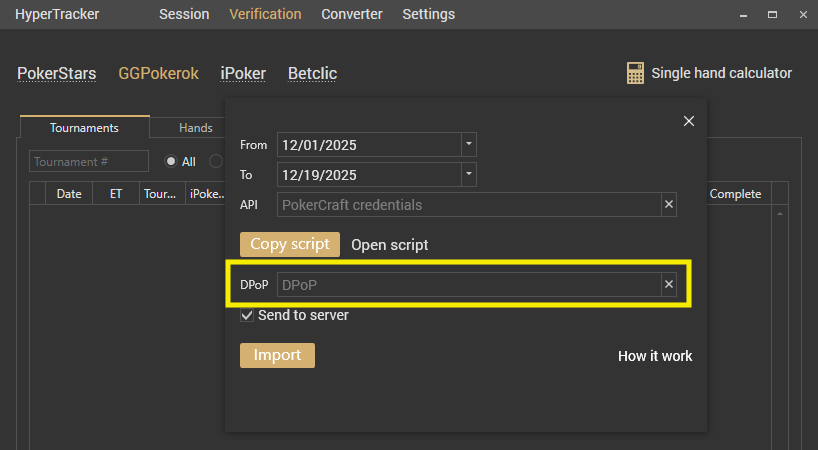
Task: Open the How it work link
Action: [x=655, y=356]
